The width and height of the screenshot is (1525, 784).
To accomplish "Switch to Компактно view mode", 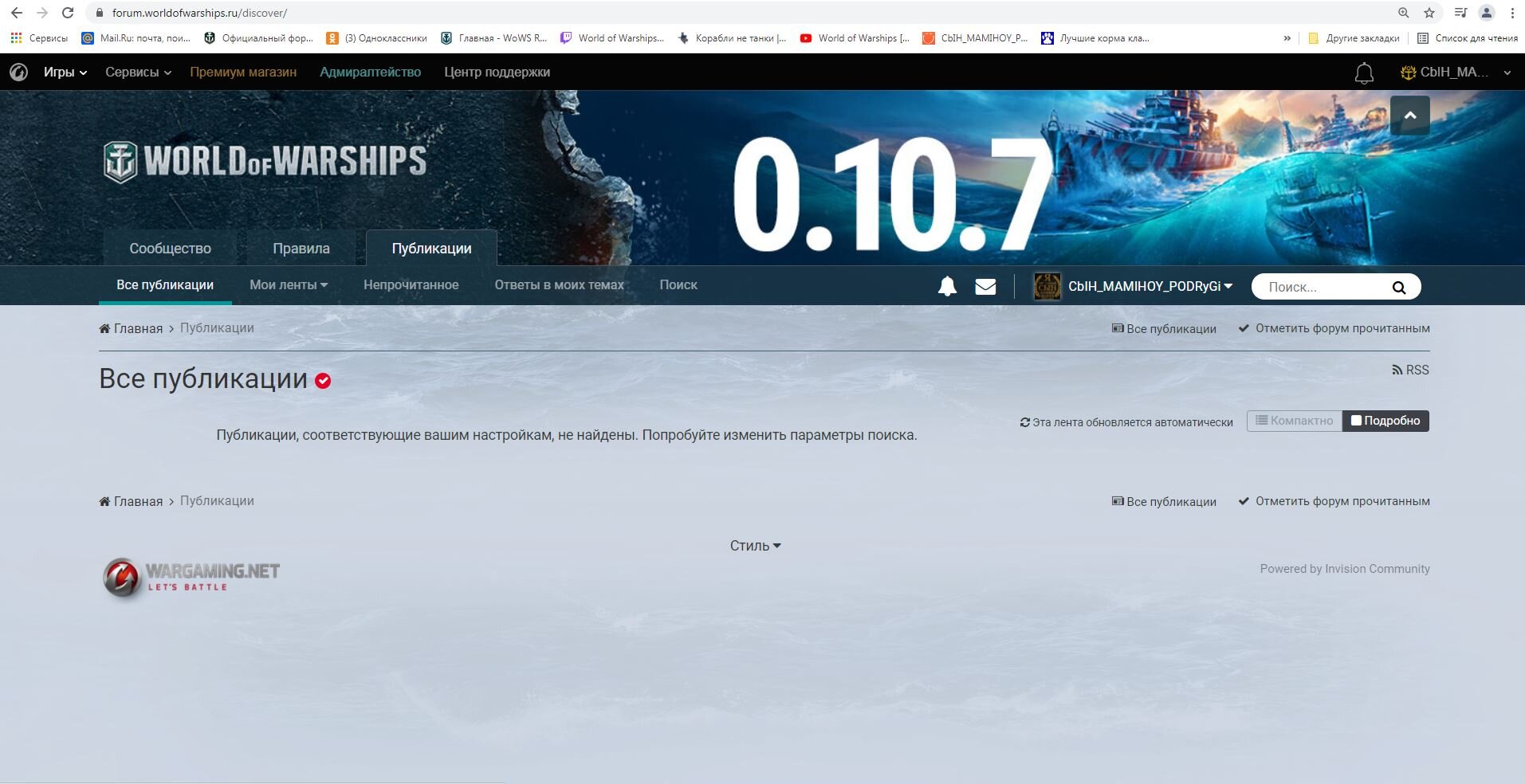I will pyautogui.click(x=1294, y=421).
